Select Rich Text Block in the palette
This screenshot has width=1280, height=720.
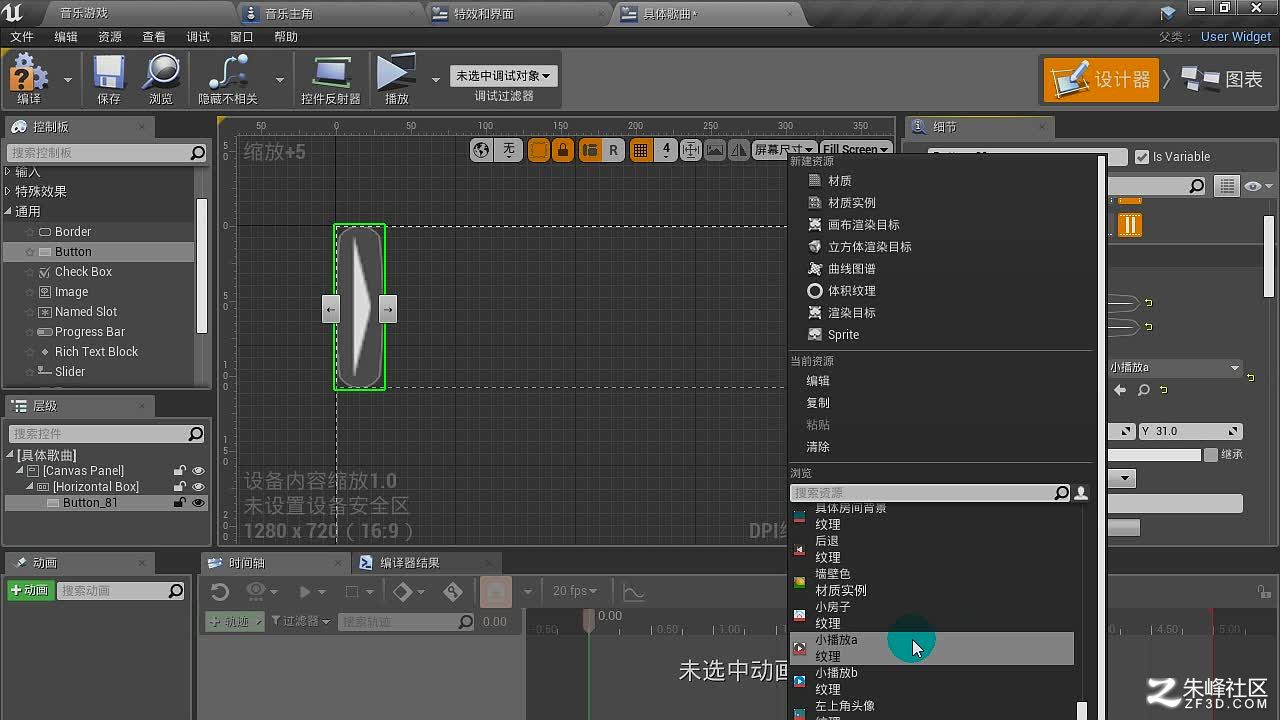(96, 351)
